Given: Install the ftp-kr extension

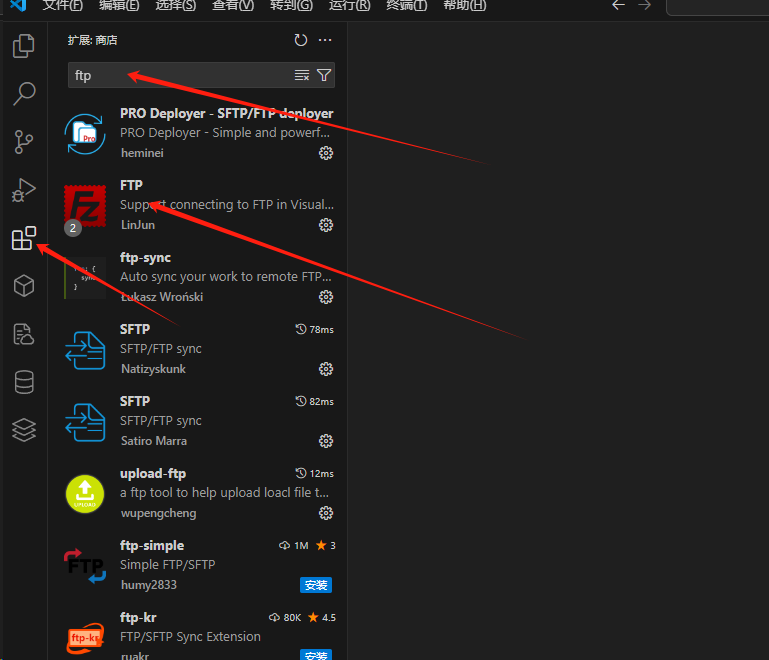Looking at the screenshot, I should tap(316, 655).
